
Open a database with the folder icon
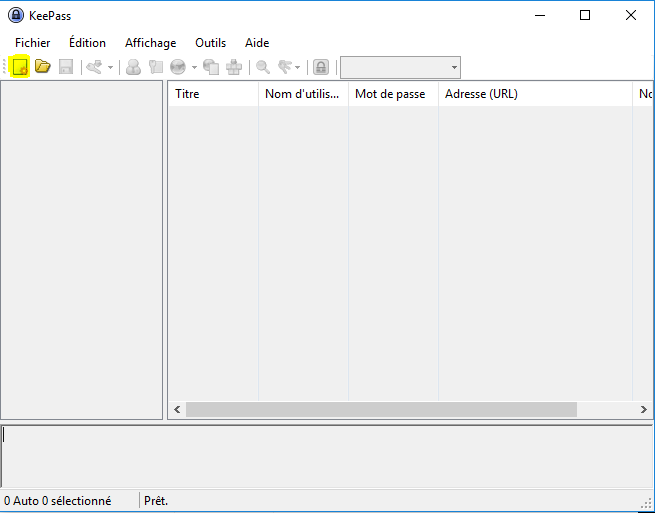click(x=43, y=67)
